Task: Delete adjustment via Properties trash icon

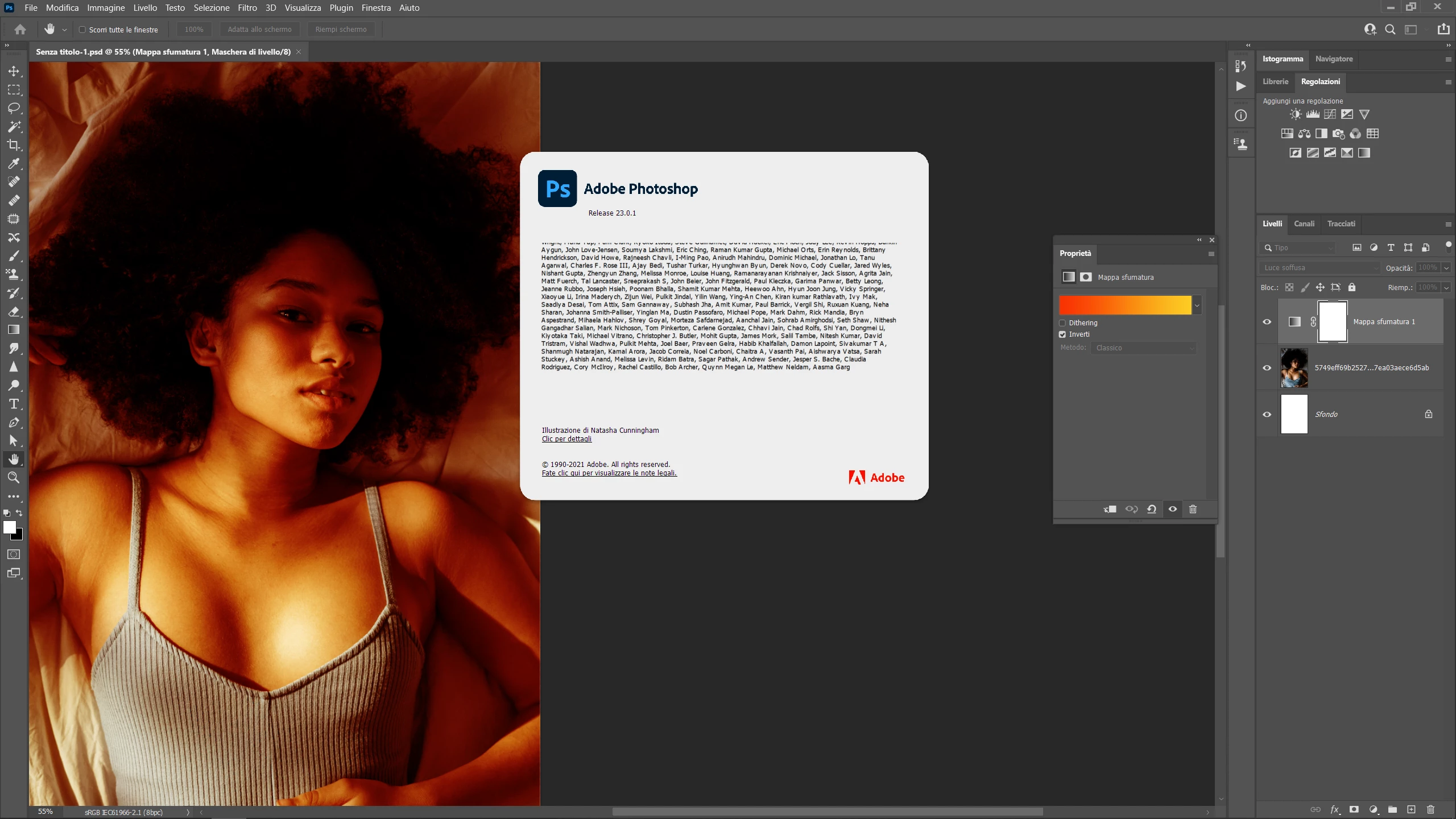Action: (1193, 509)
